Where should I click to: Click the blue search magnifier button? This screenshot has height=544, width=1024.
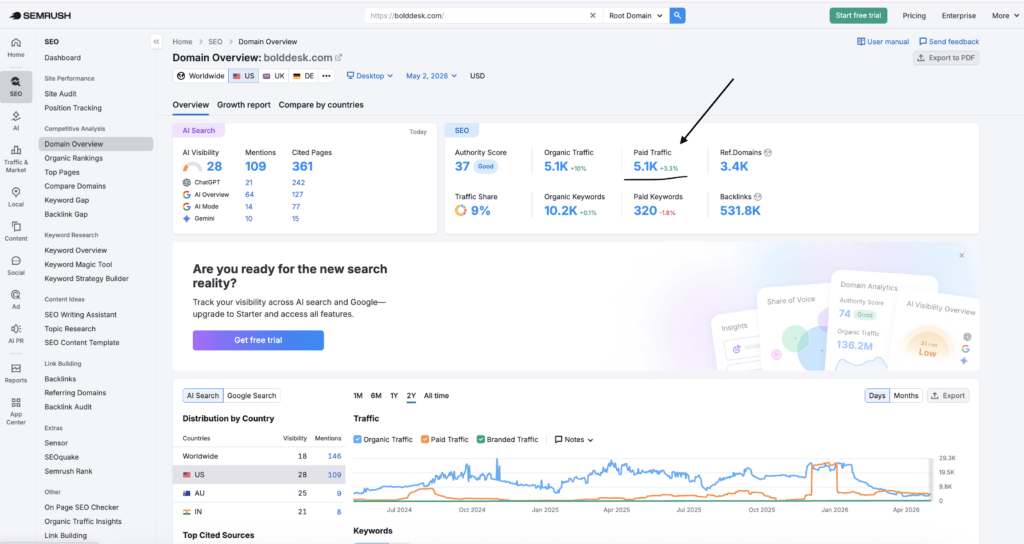677,16
